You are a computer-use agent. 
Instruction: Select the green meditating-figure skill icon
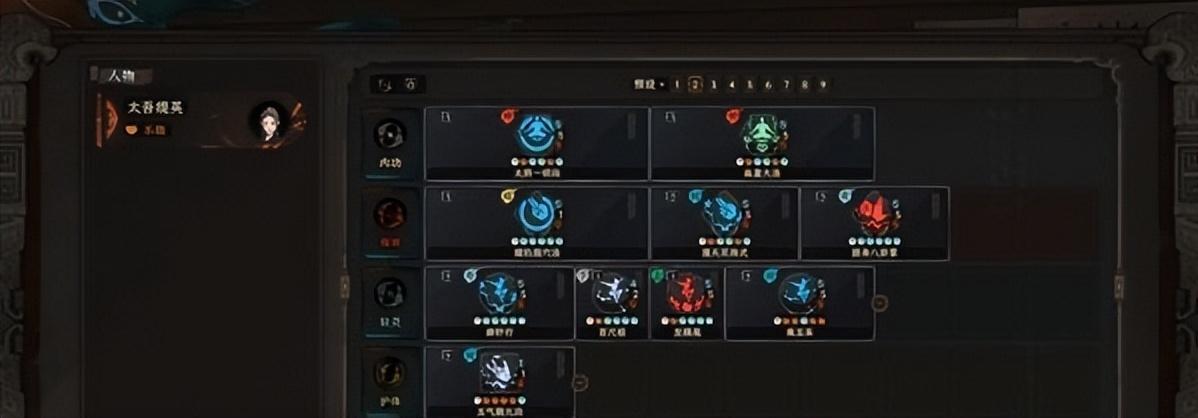point(762,135)
